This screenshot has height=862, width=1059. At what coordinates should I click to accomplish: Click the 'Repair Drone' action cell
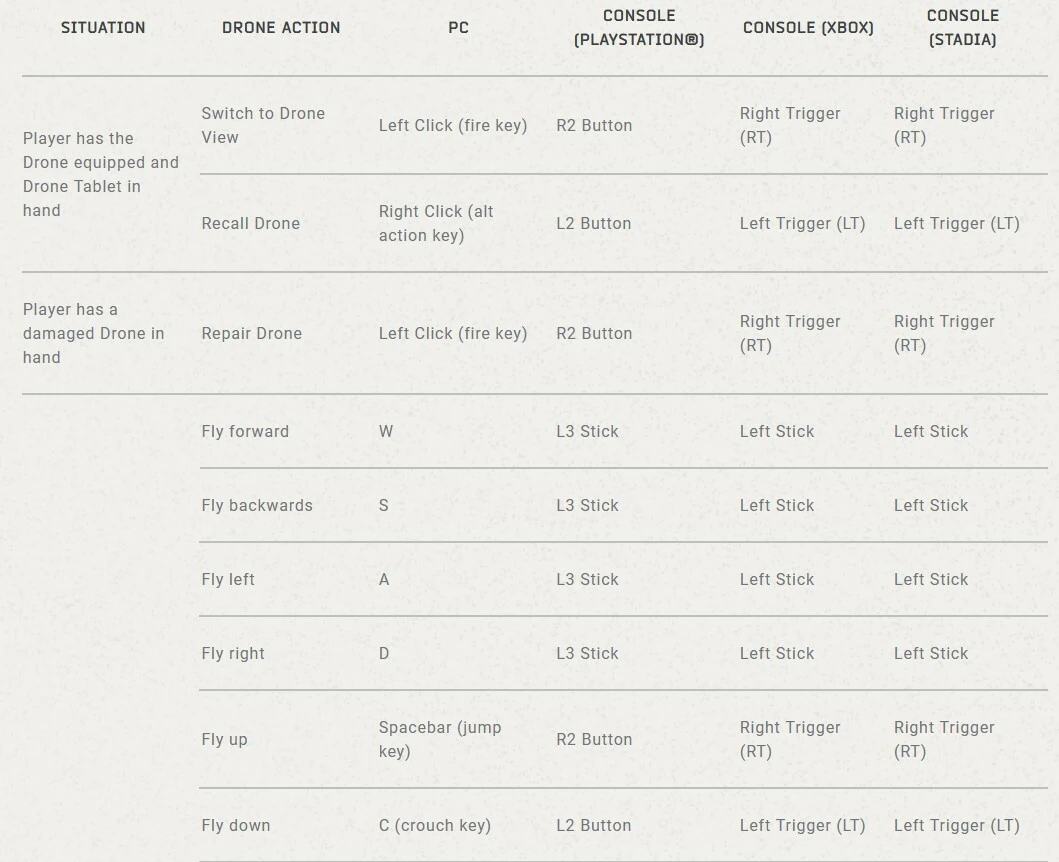pyautogui.click(x=252, y=333)
